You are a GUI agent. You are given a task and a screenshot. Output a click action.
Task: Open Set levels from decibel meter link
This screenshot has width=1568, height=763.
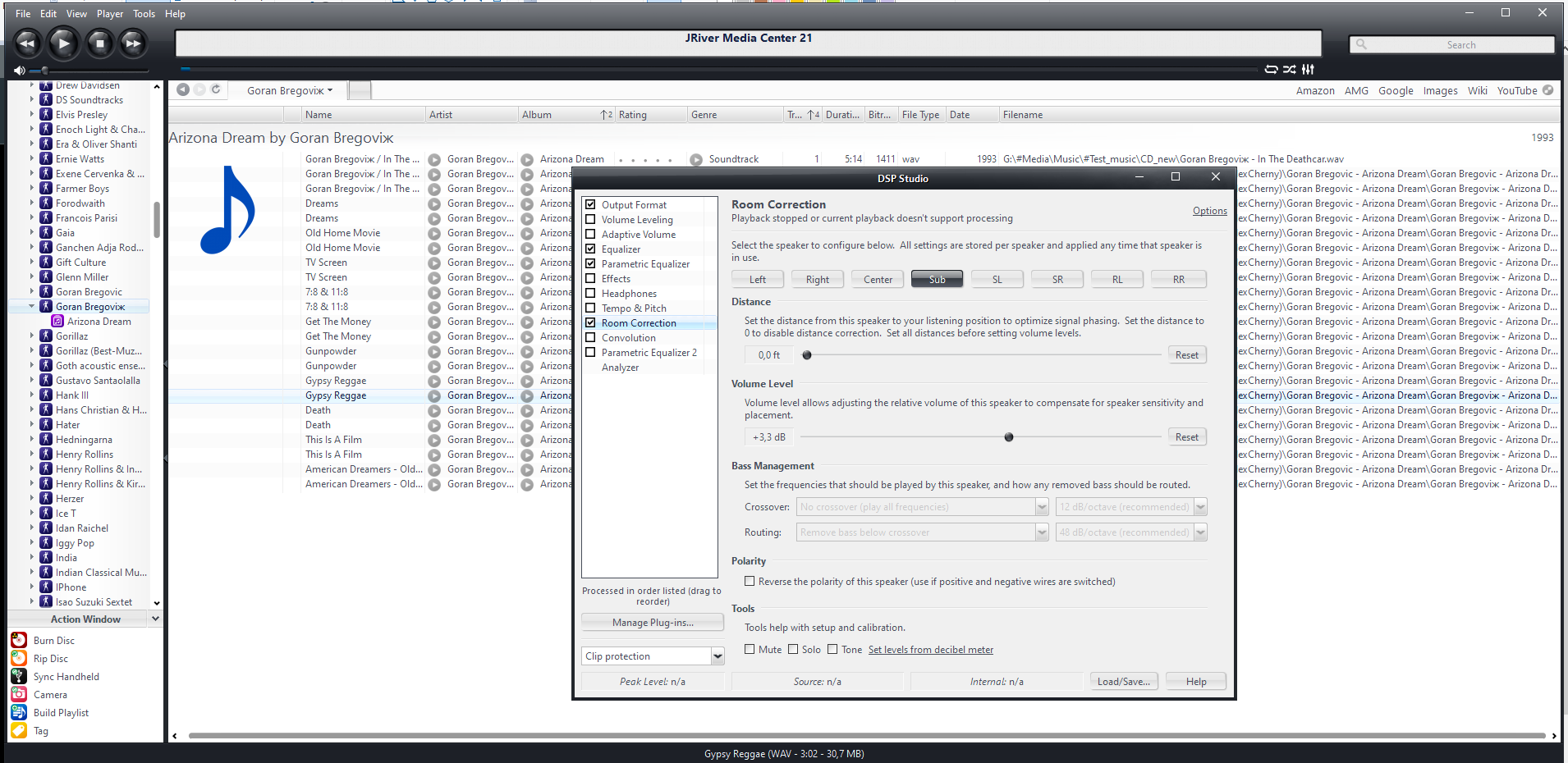tap(931, 650)
